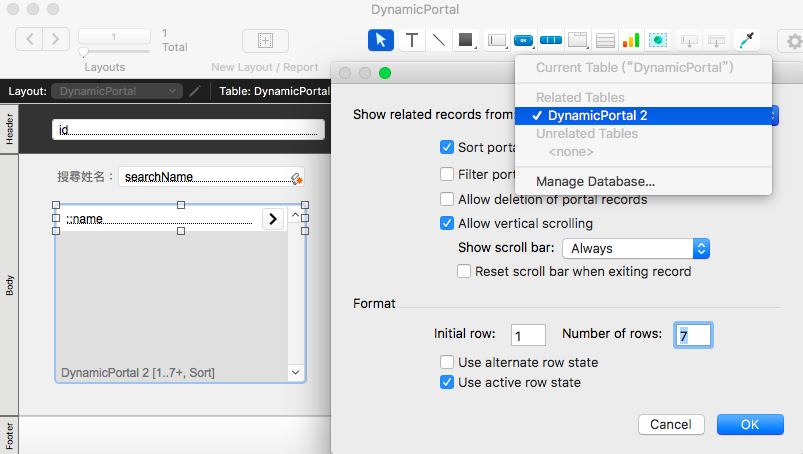Viewport: 803px width, 454px height.
Task: Click the Body part label
Action: [9, 285]
